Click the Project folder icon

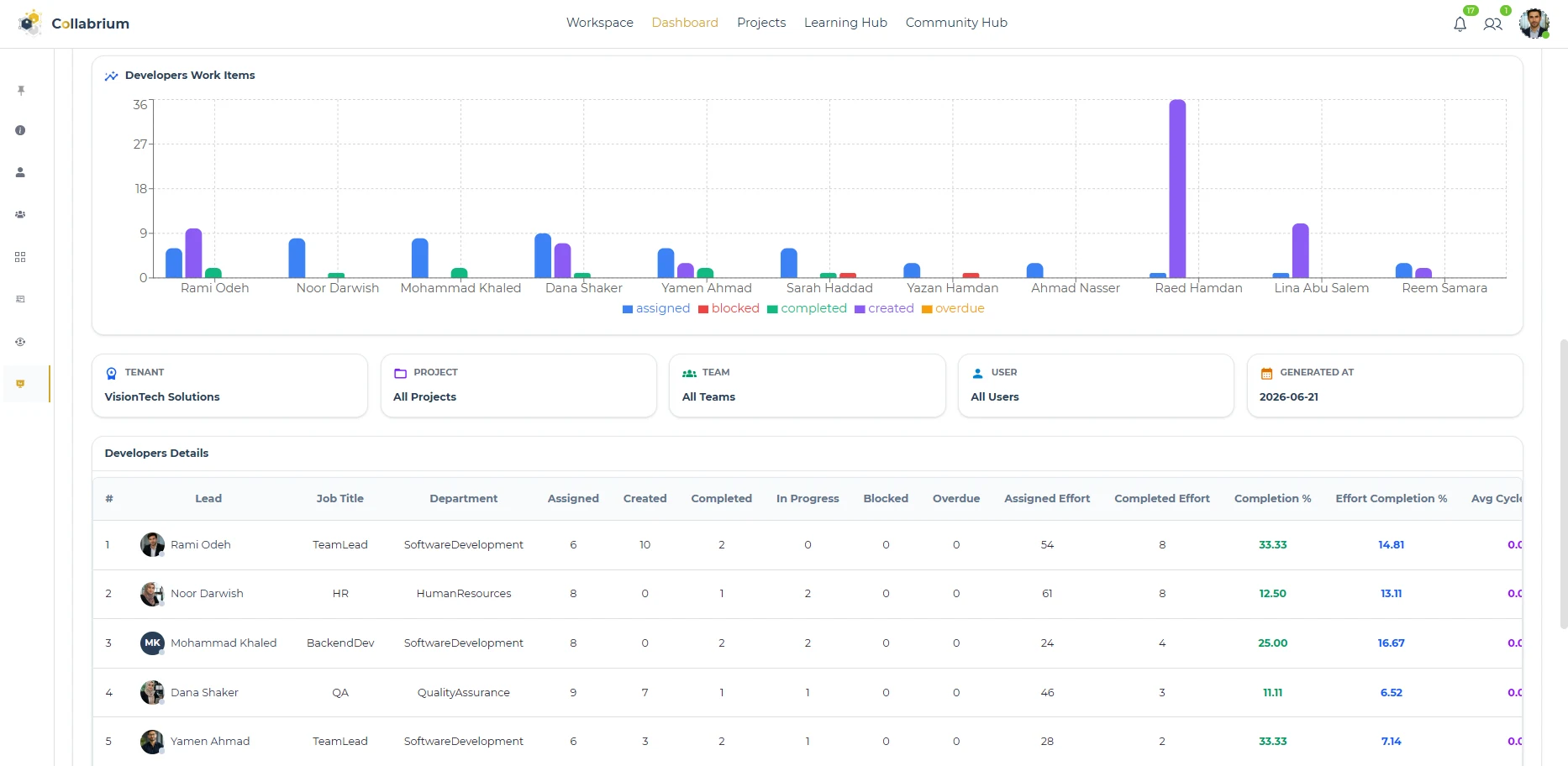[x=401, y=373]
